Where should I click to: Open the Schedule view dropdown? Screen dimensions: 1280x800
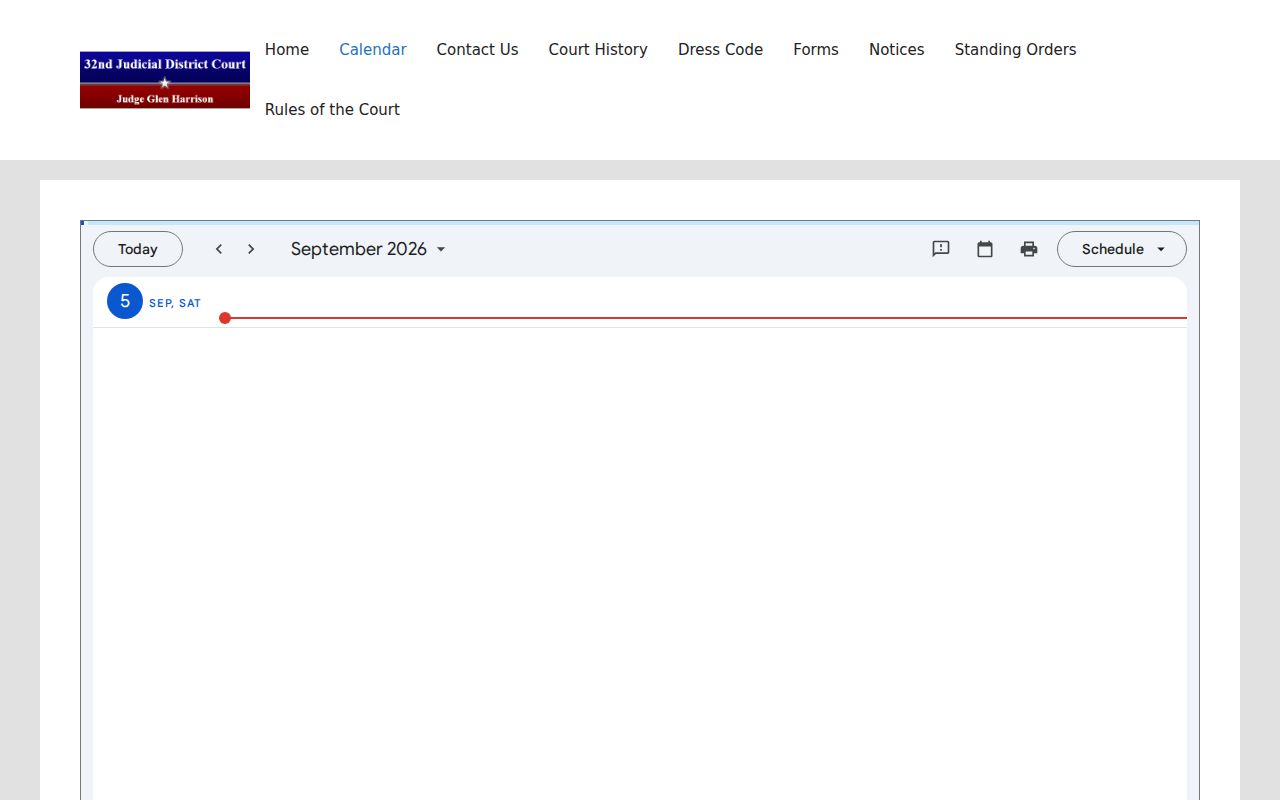[x=1122, y=249]
